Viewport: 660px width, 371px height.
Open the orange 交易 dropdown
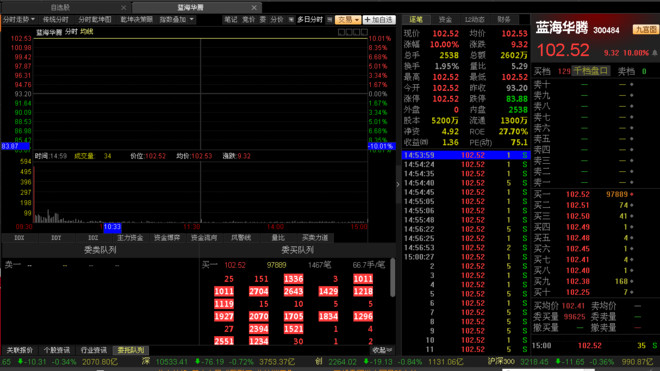point(348,20)
